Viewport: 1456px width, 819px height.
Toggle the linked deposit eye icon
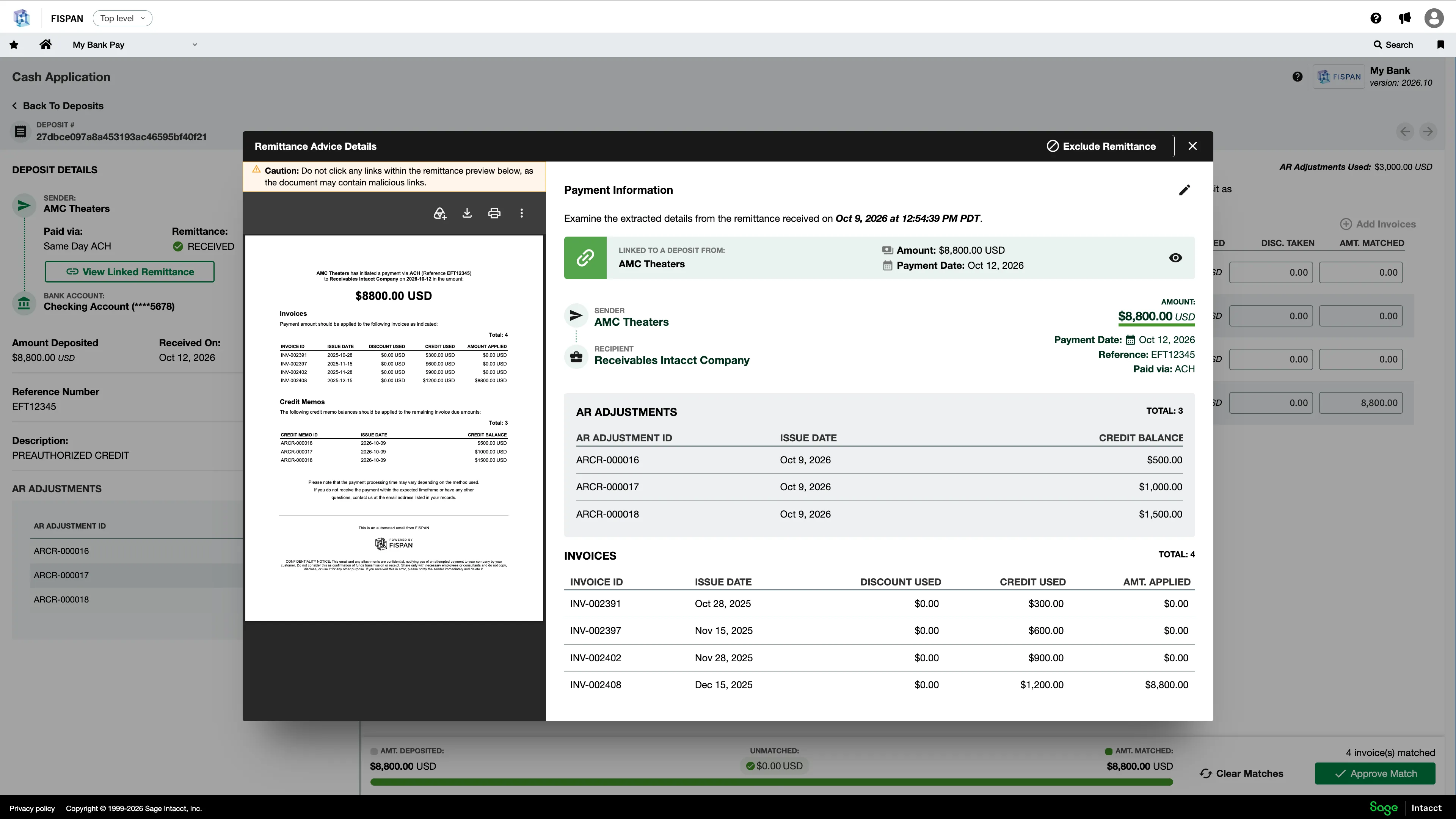(1175, 258)
